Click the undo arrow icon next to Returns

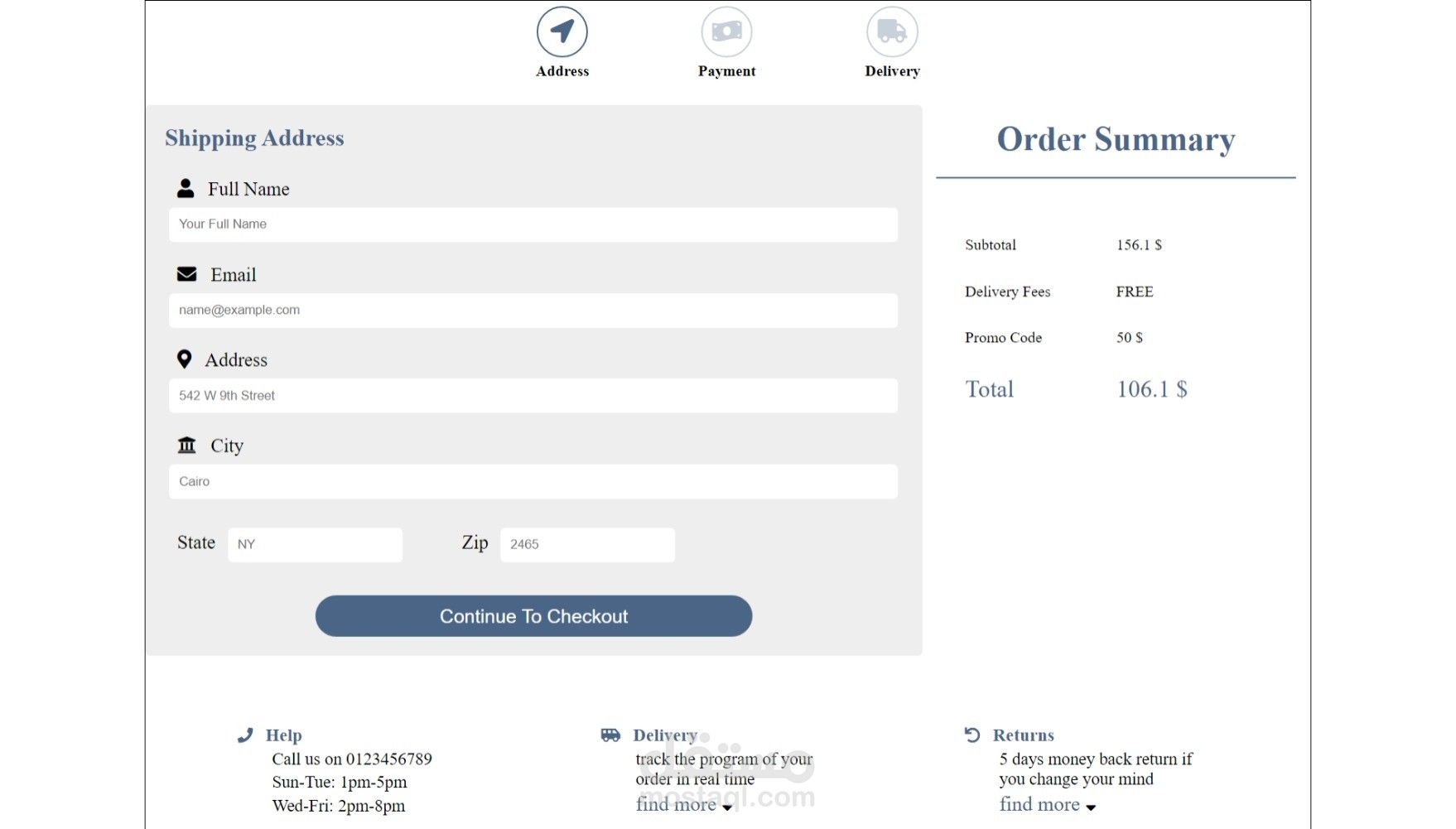pyautogui.click(x=972, y=735)
